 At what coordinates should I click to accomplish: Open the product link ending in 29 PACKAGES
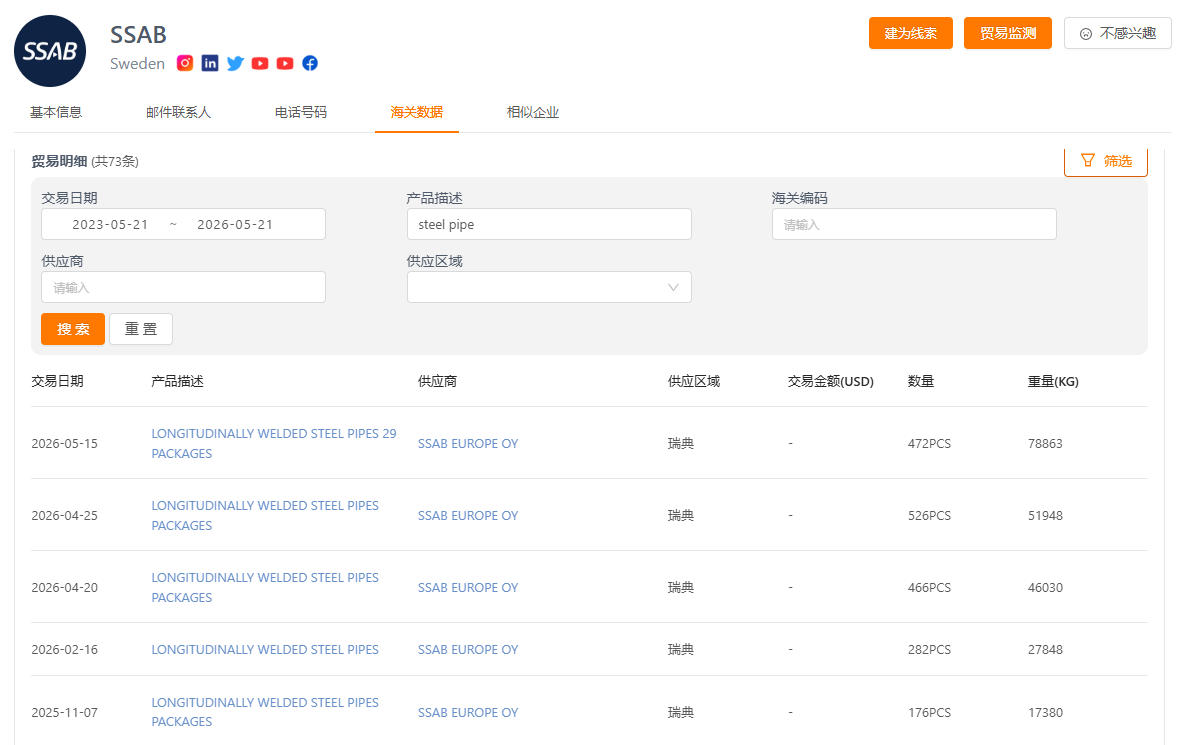point(274,444)
